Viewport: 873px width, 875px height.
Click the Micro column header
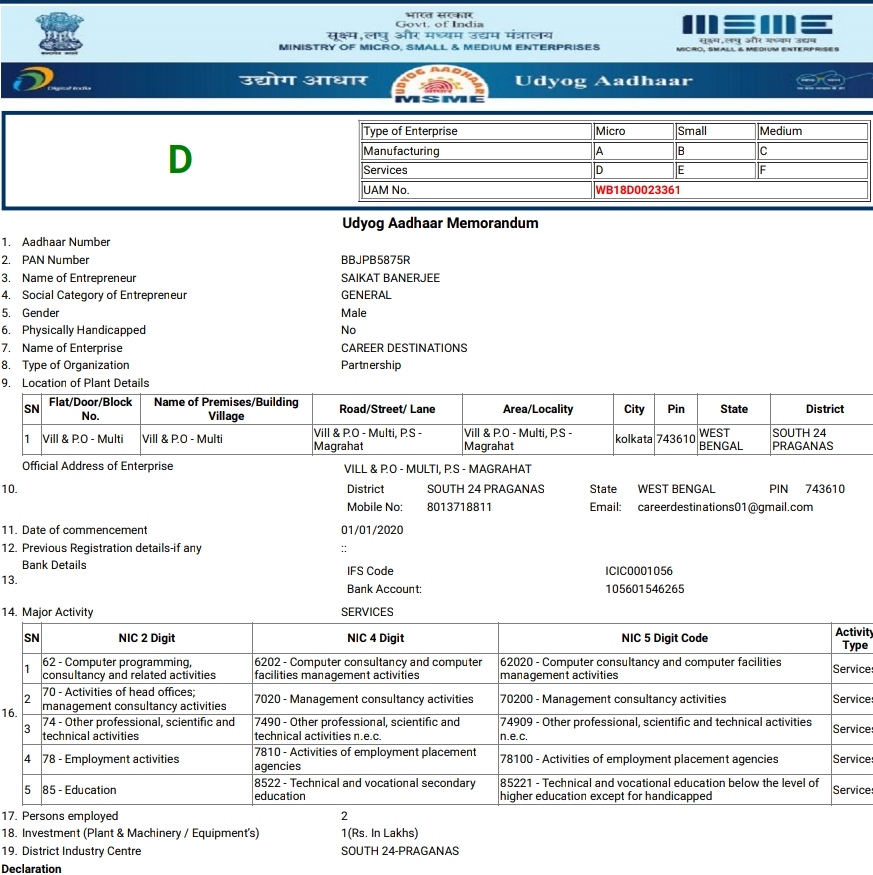pos(632,131)
